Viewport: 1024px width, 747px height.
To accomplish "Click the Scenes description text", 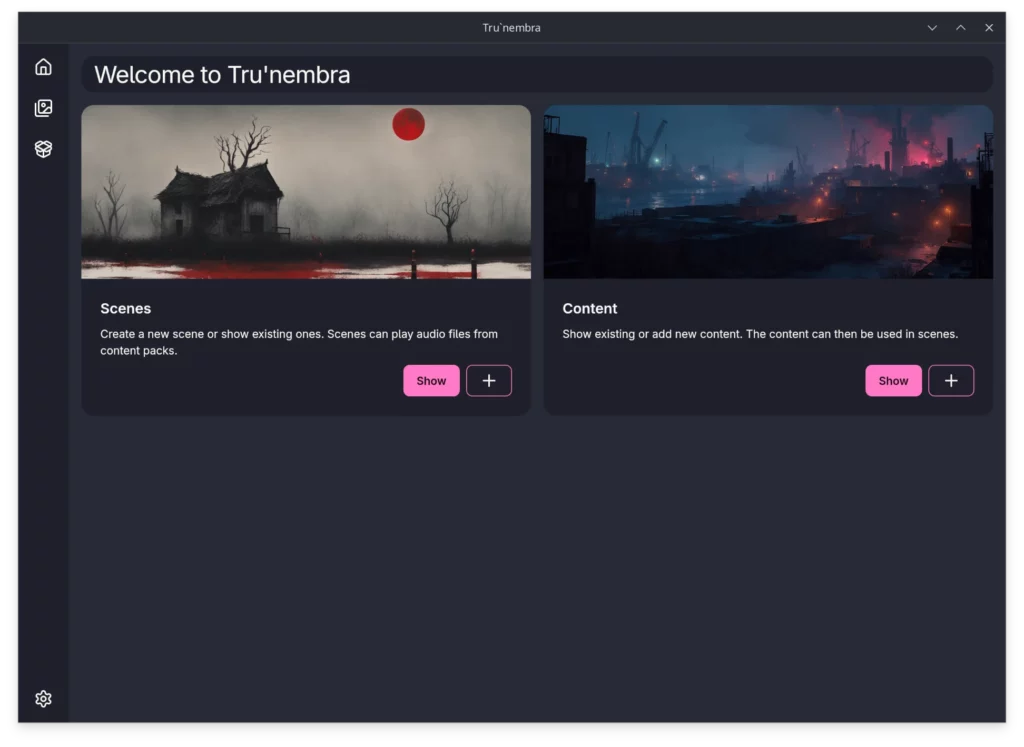I will 298,342.
